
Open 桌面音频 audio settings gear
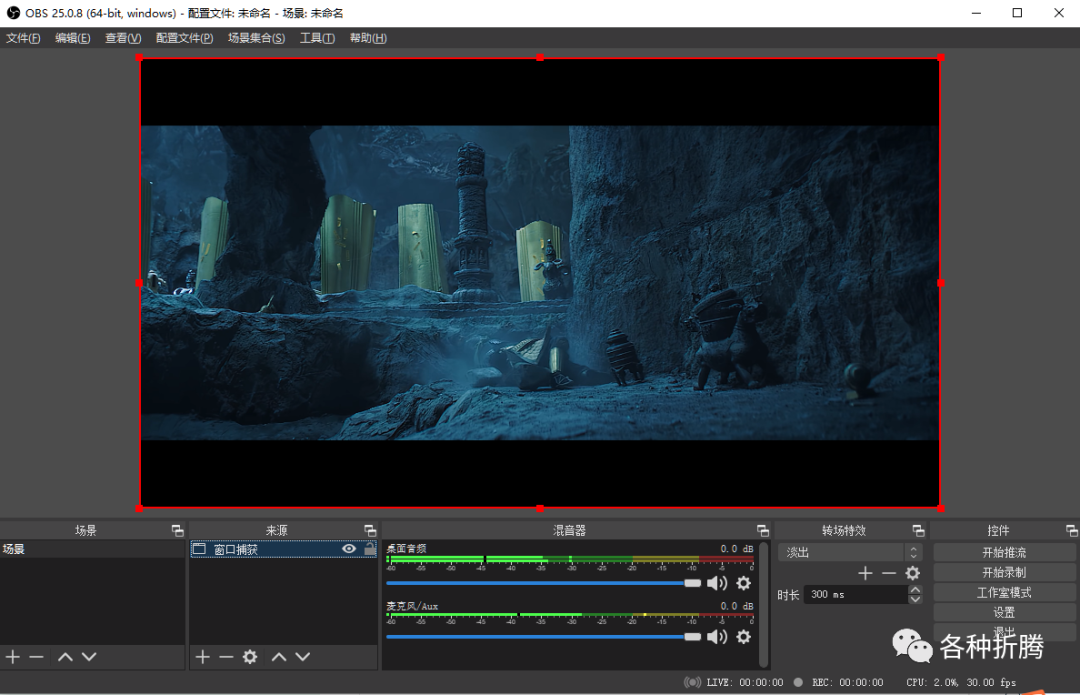[x=743, y=583]
